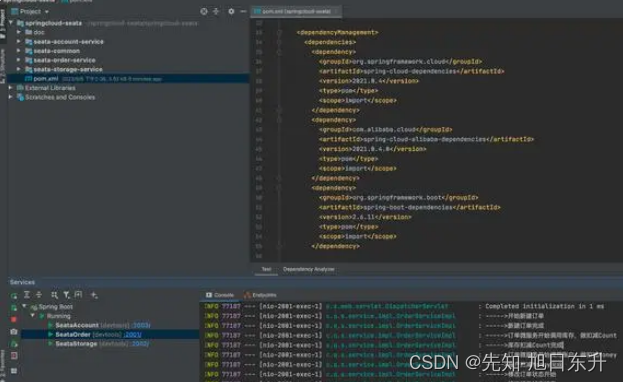Click the expand all icon in Project panel
Viewport: 623px width, 382px height.
[216, 12]
